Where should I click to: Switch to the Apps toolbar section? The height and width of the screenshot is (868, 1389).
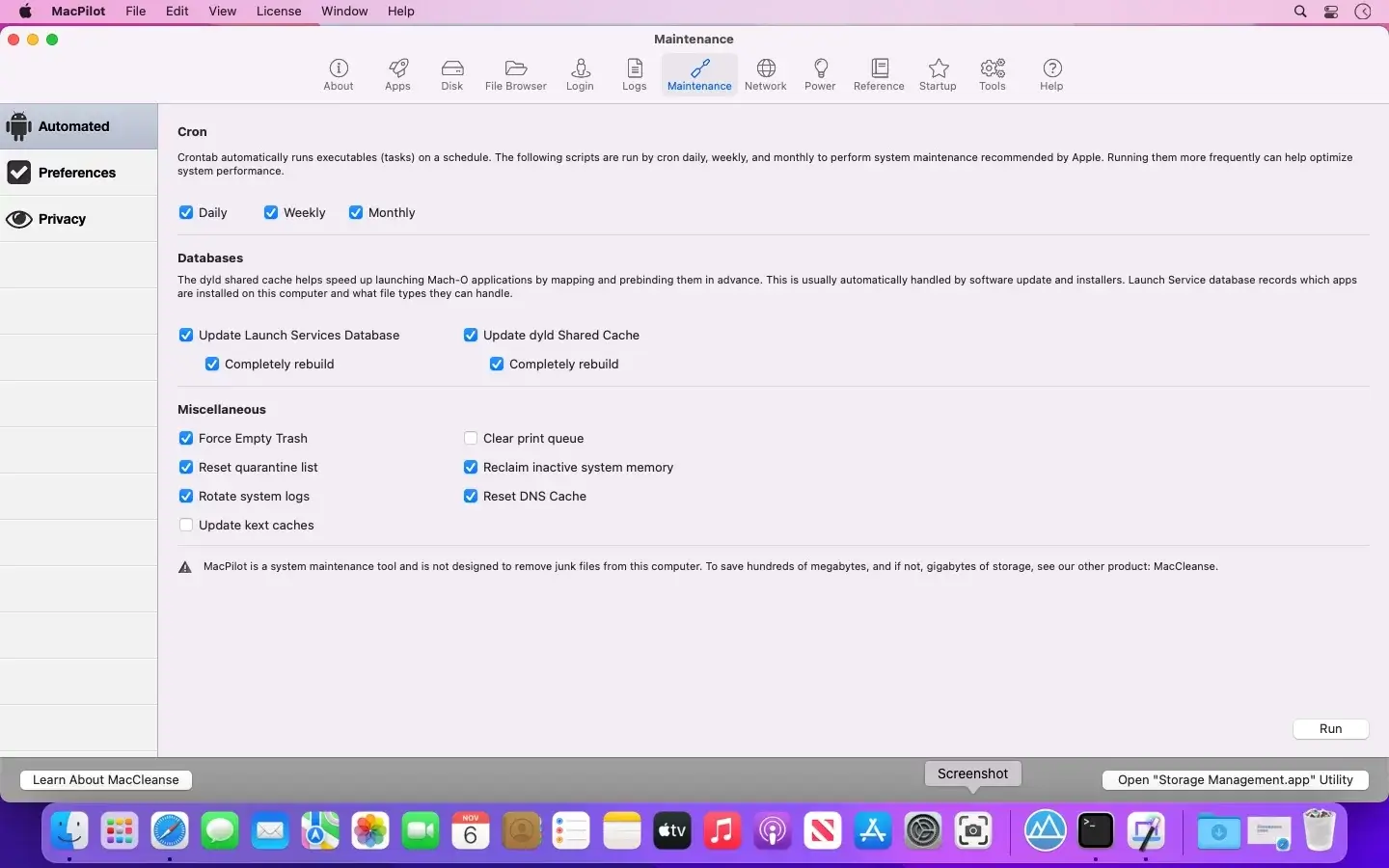[397, 74]
